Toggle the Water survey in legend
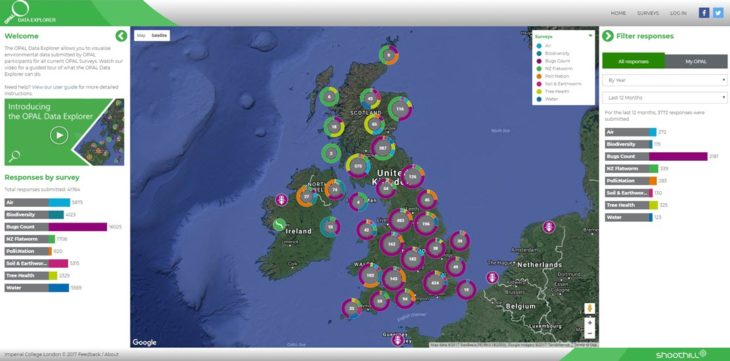Viewport: 730px width, 361px height. coord(548,99)
